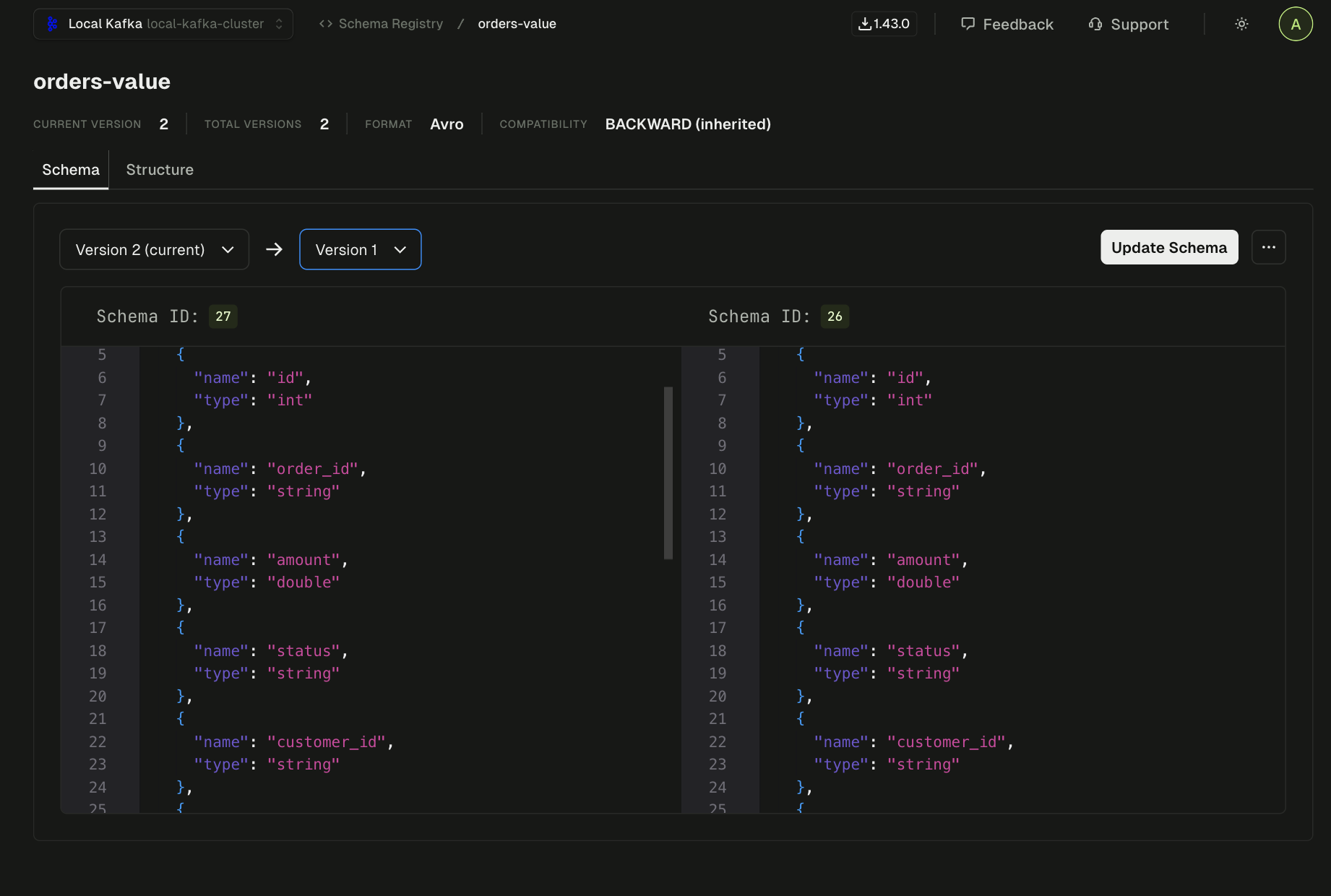
Task: Open the Support link
Action: pos(1139,25)
